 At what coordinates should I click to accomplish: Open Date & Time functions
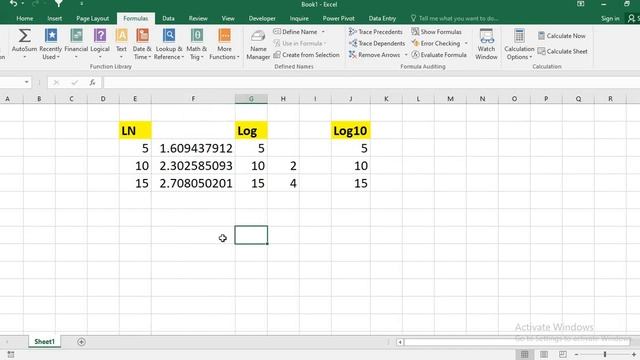pyautogui.click(x=142, y=44)
